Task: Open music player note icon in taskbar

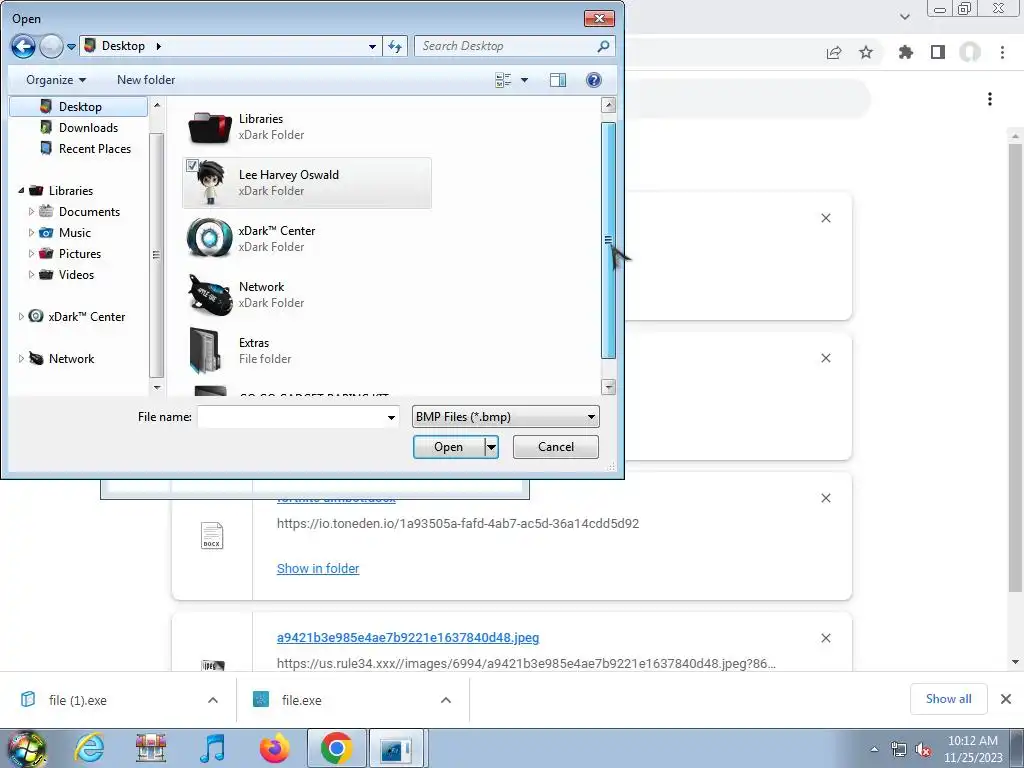Action: click(212, 748)
